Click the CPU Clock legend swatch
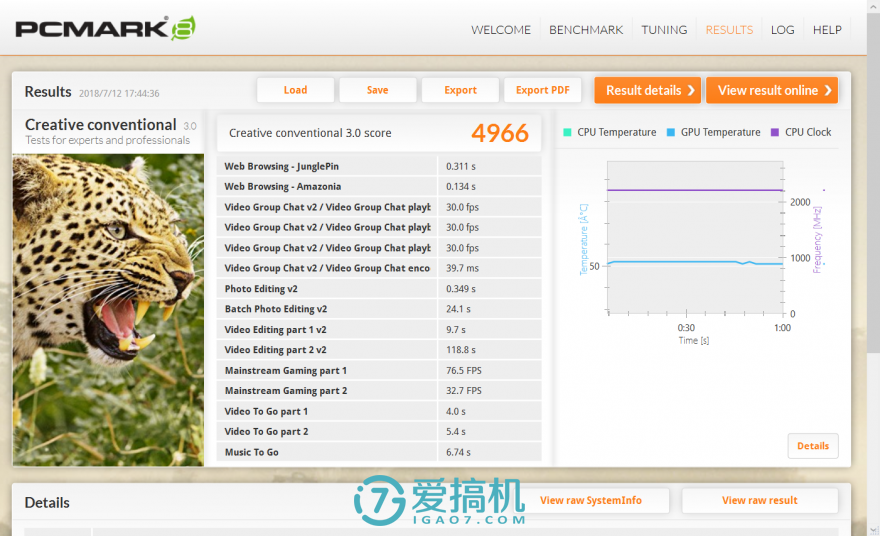 (775, 132)
